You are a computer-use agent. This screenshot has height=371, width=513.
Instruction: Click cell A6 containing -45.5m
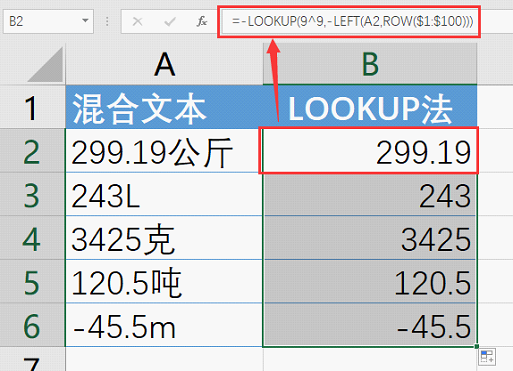point(164,325)
